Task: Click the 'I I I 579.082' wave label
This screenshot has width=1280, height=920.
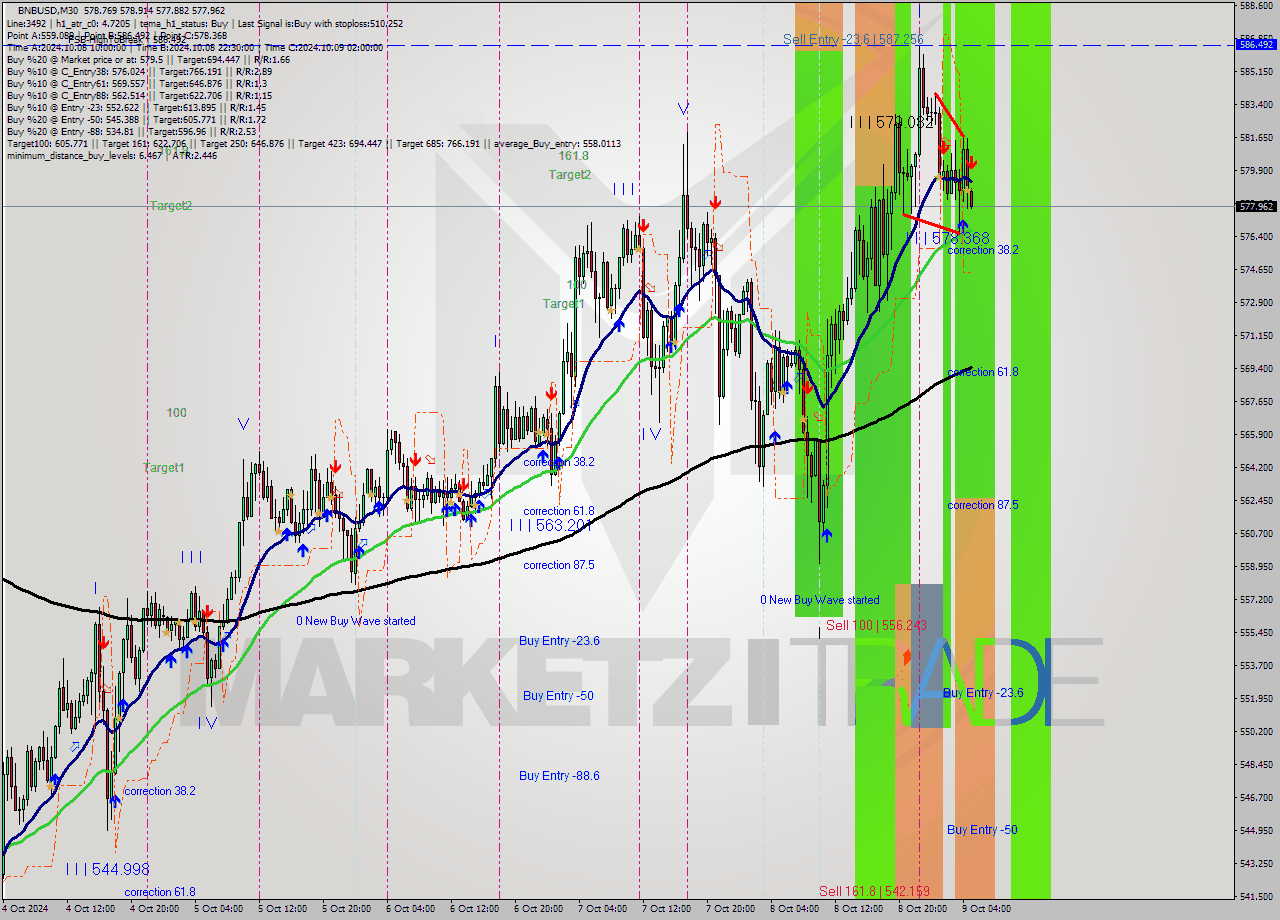Action: pos(893,122)
